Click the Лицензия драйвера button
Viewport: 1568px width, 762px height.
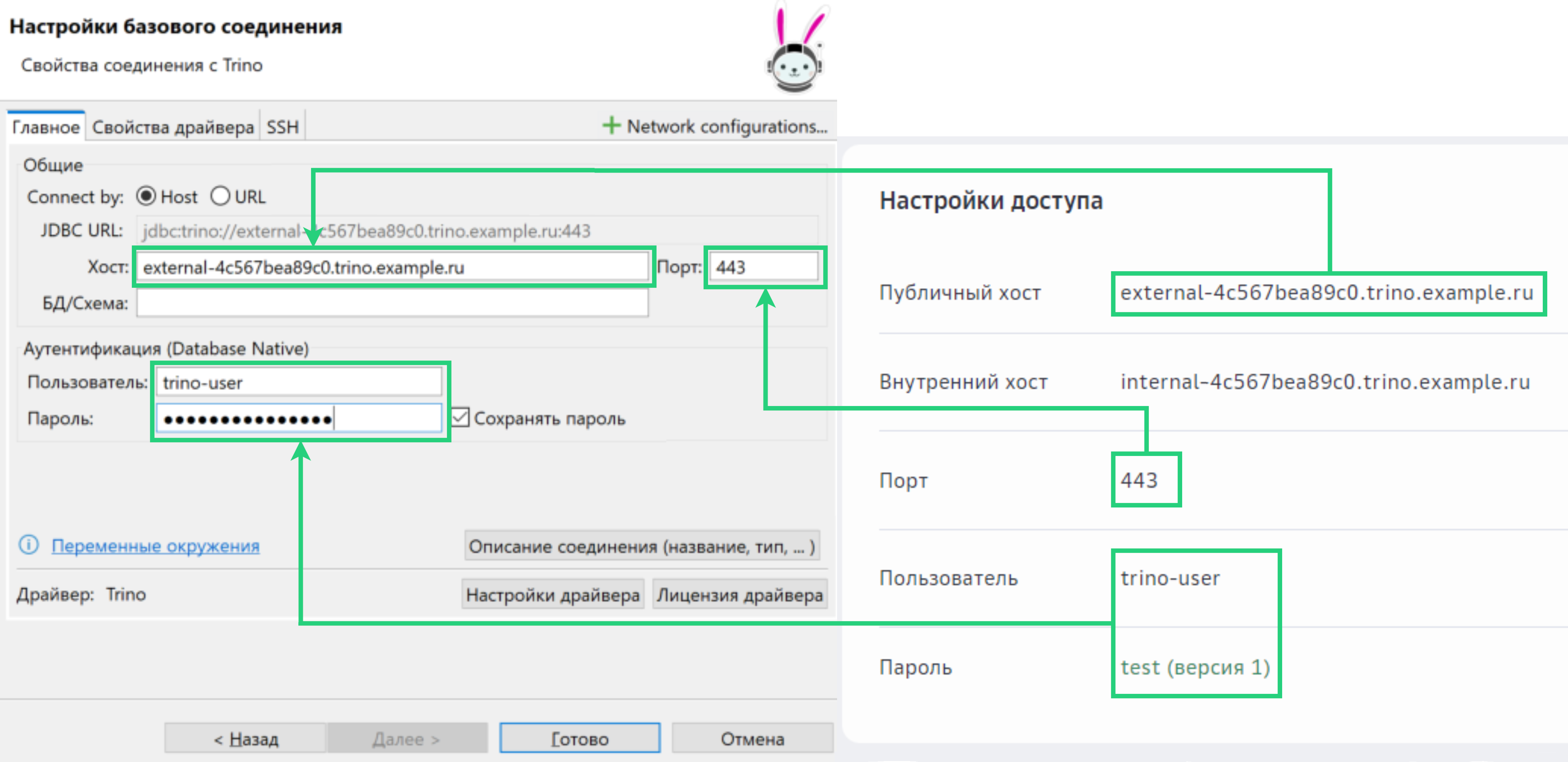point(740,594)
